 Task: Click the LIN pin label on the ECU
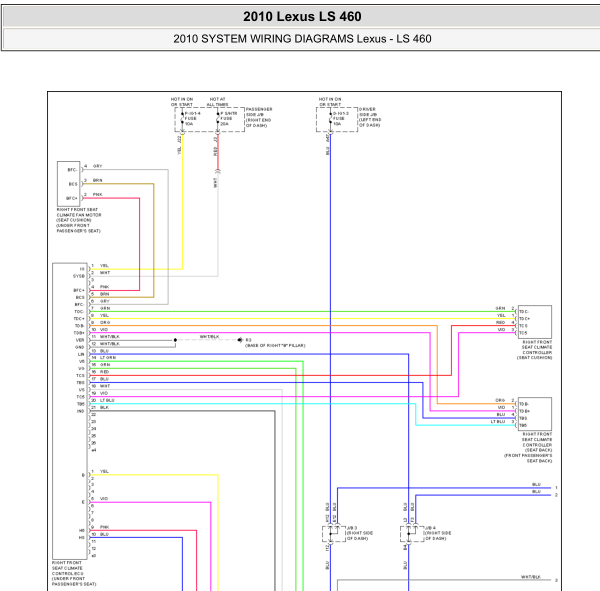click(x=81, y=354)
